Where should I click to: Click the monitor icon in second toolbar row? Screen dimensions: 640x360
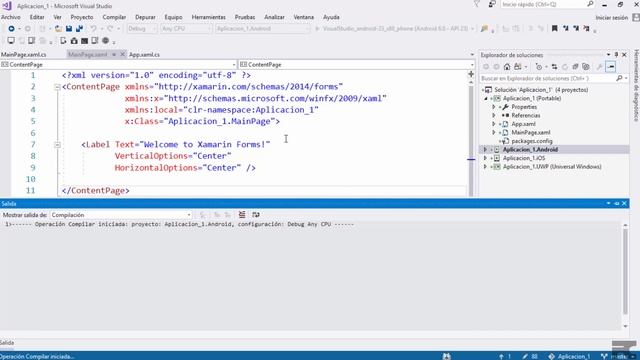tap(11, 41)
